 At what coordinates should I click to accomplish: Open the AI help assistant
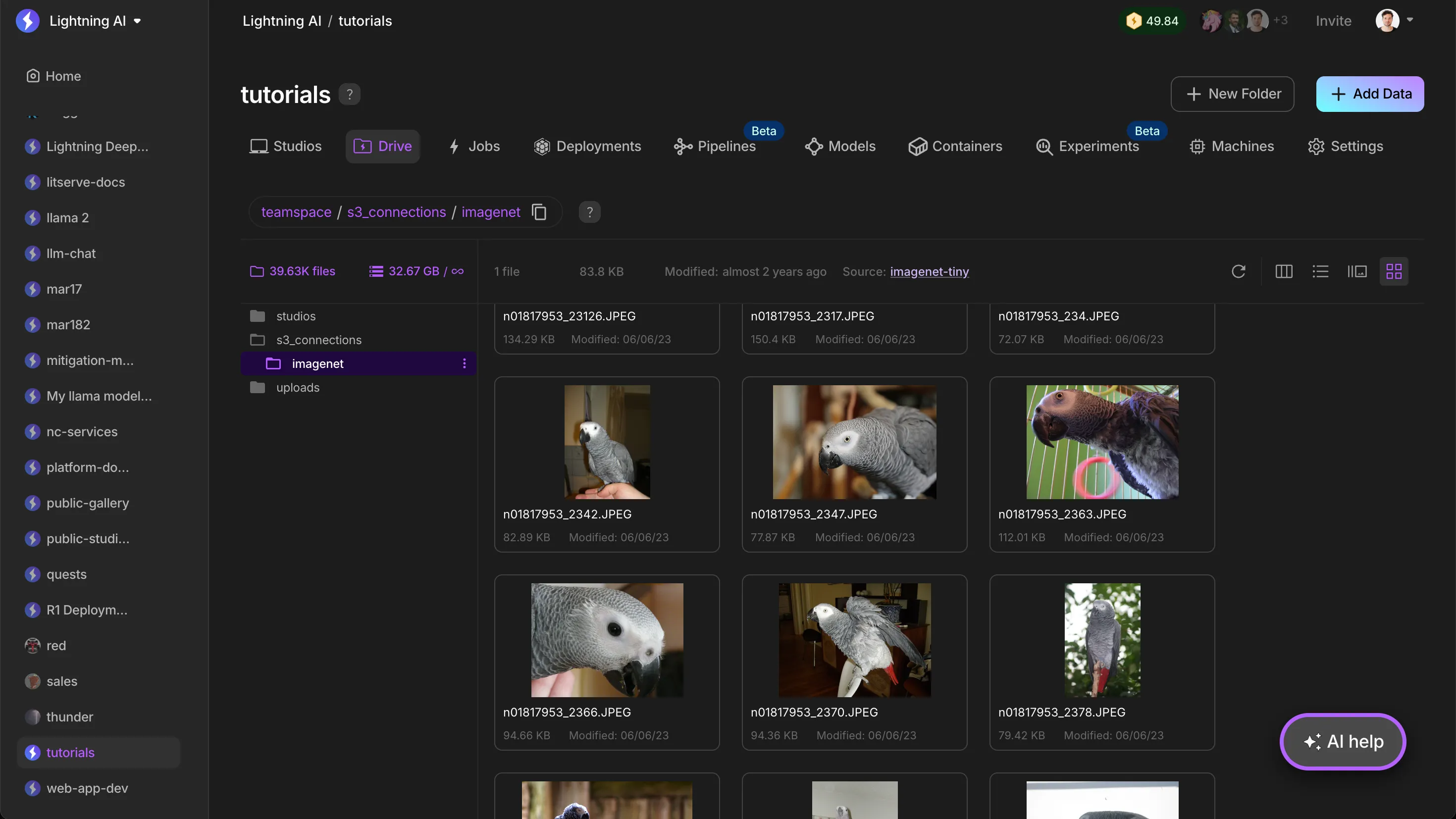coord(1343,741)
